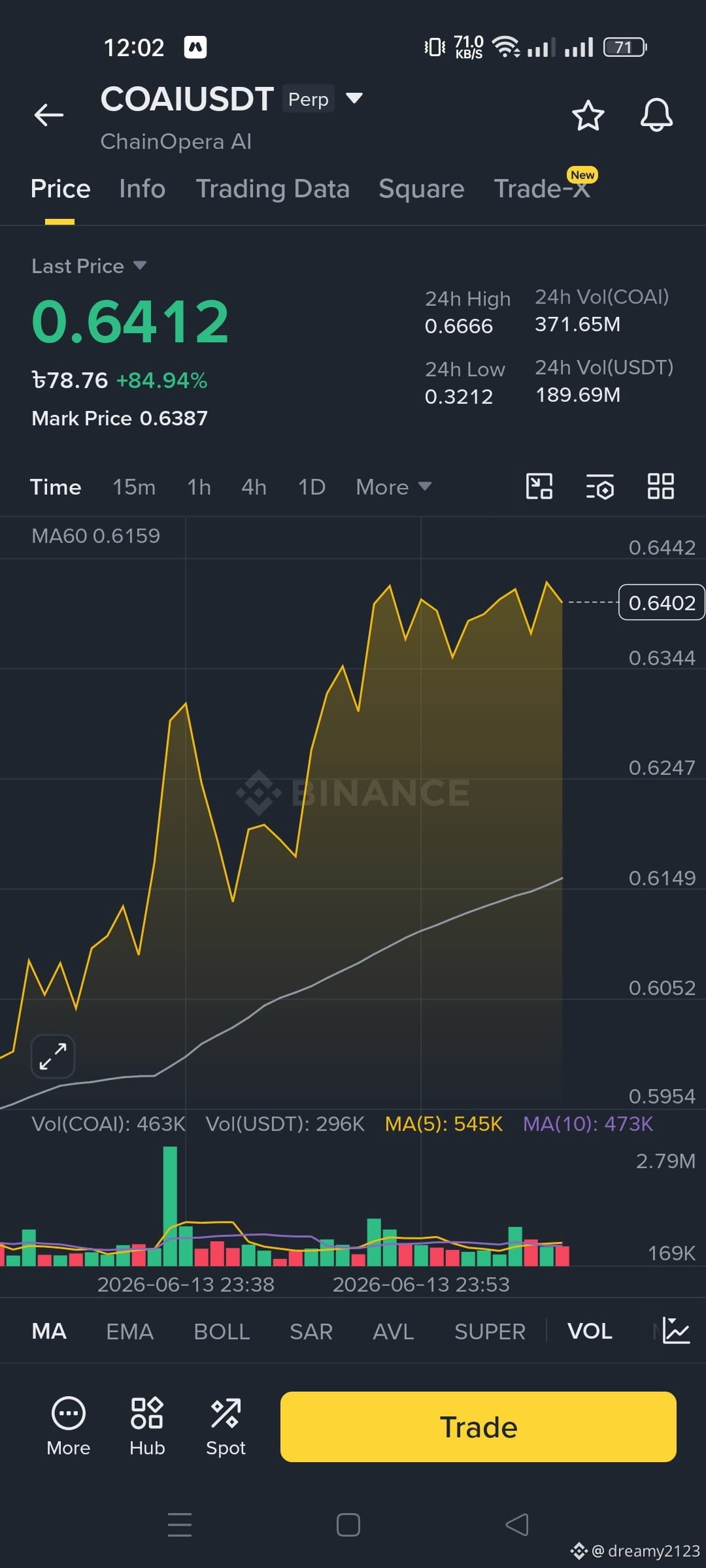The width and height of the screenshot is (706, 1568).
Task: Open the Trading Data tab
Action: [x=273, y=189]
